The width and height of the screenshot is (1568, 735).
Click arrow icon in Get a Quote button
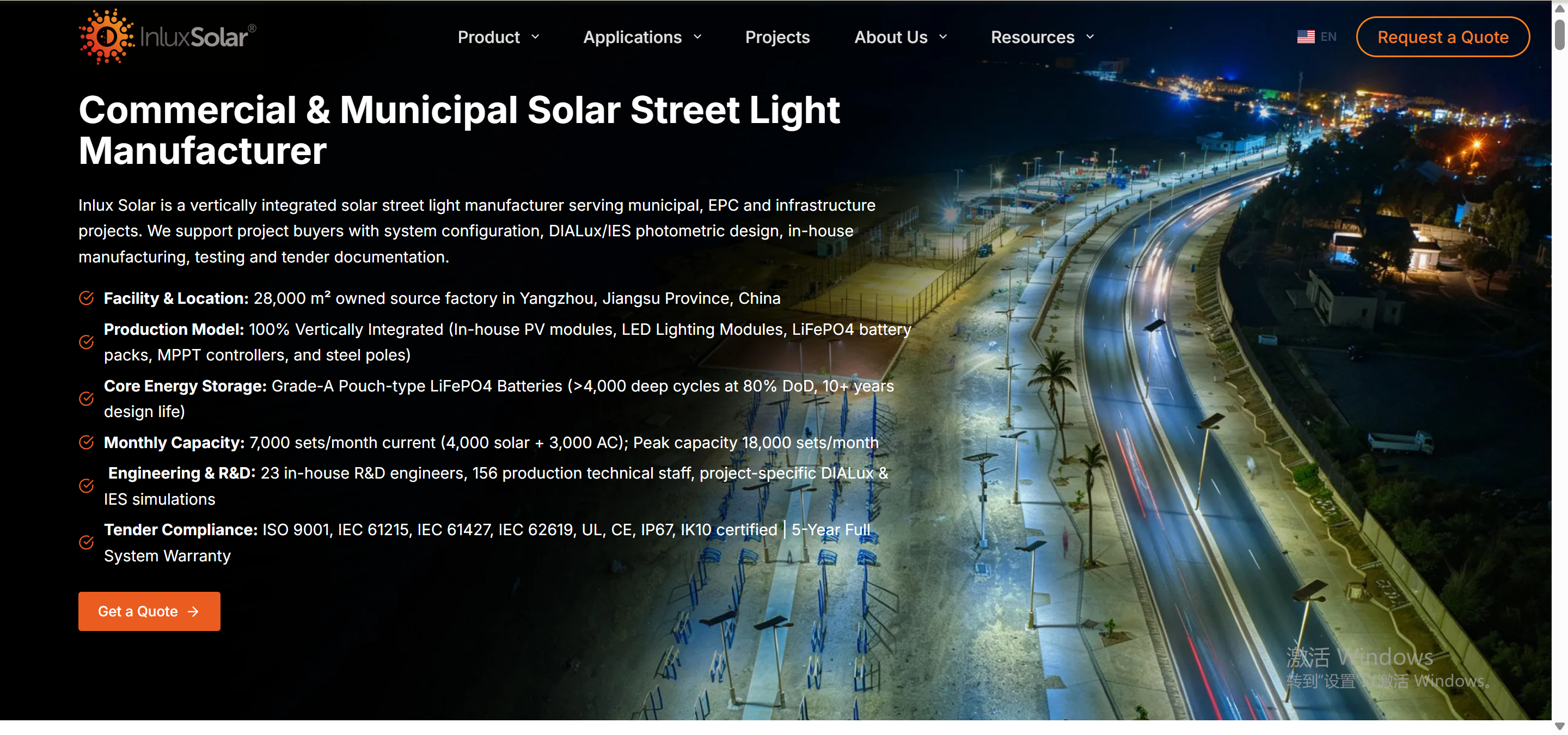pos(194,611)
